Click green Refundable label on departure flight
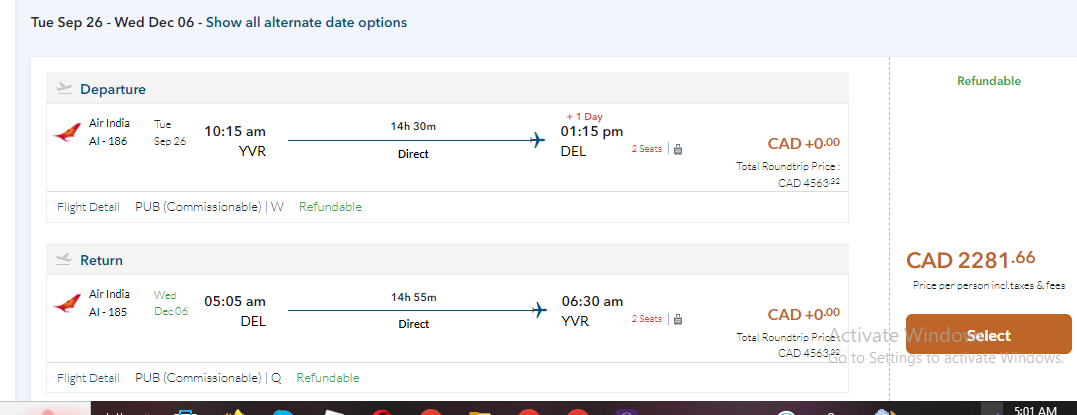1077x415 pixels. (330, 207)
